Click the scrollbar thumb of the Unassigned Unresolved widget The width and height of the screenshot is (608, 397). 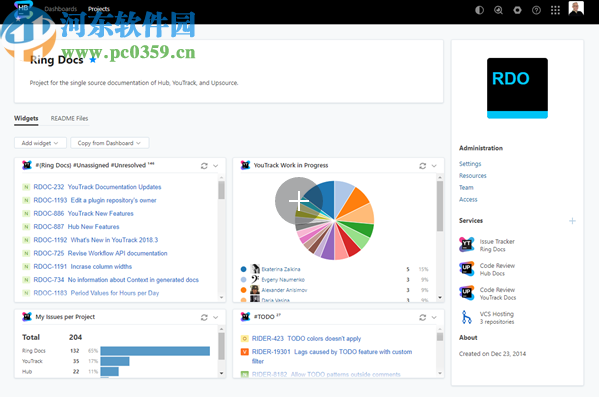[x=221, y=190]
